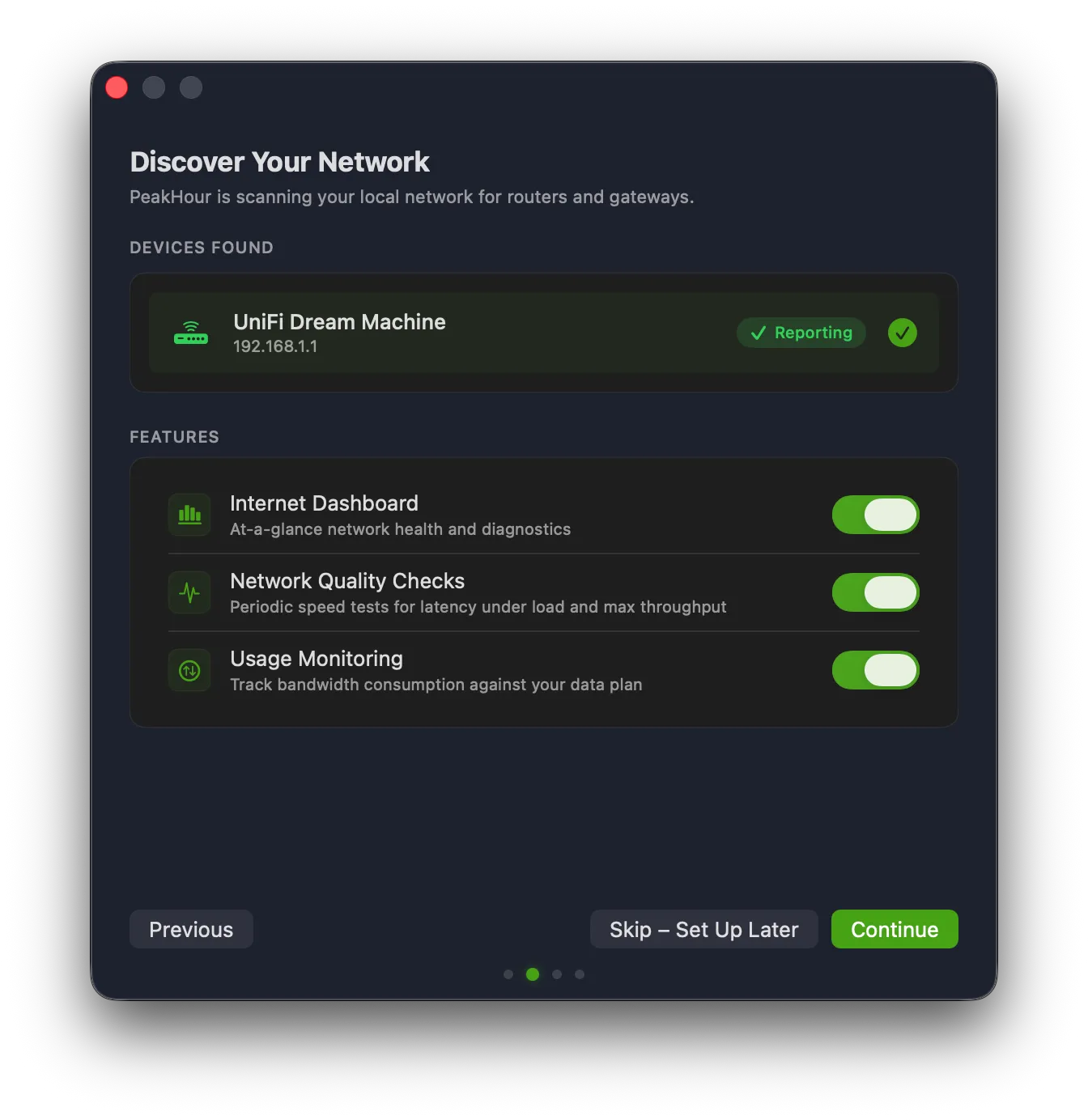The height and width of the screenshot is (1120, 1088).
Task: Click 'Periodic speed tests for latency' description
Action: point(478,607)
